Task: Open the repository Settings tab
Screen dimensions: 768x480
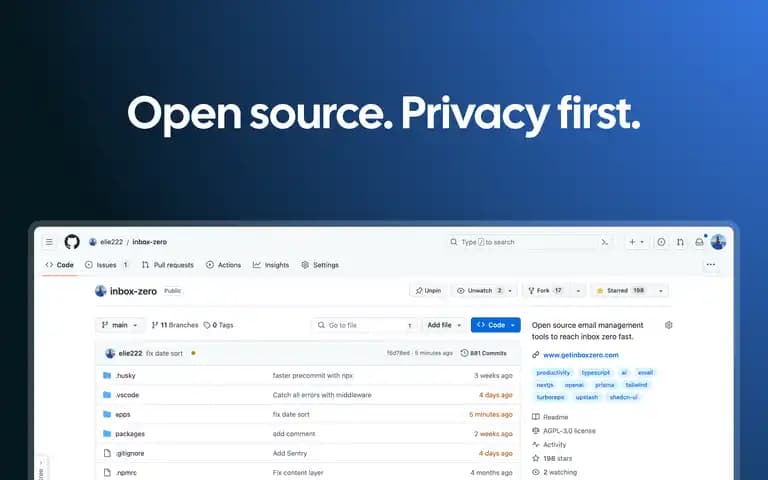Action: click(320, 265)
